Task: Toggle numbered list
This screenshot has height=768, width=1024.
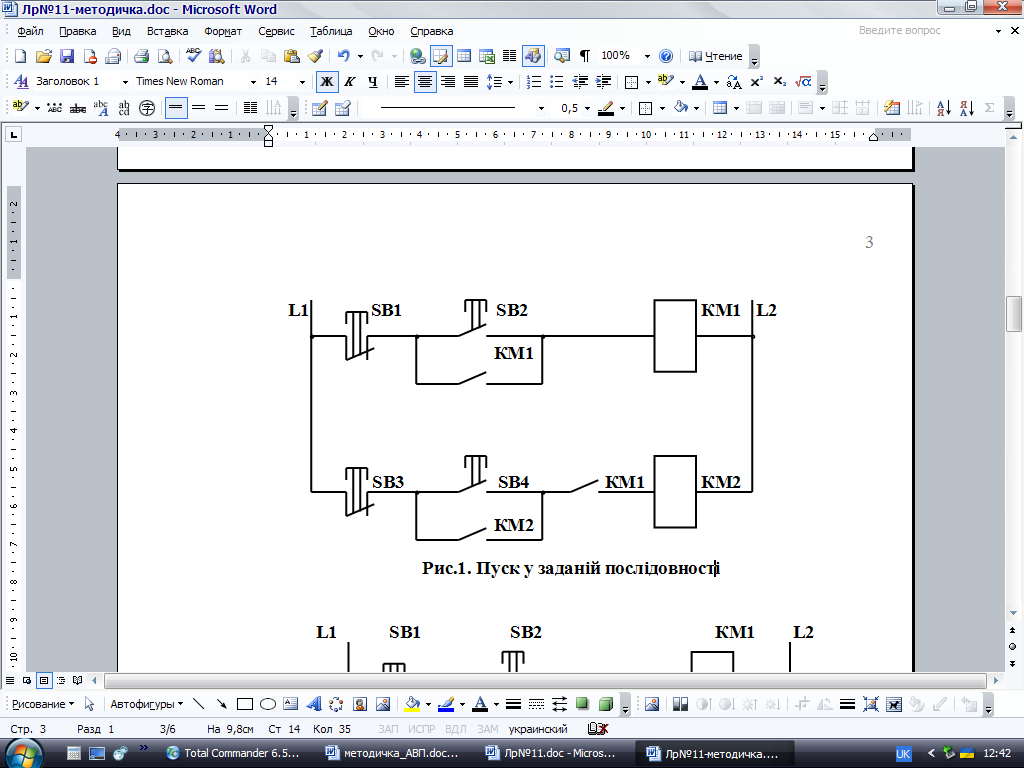Action: click(534, 82)
